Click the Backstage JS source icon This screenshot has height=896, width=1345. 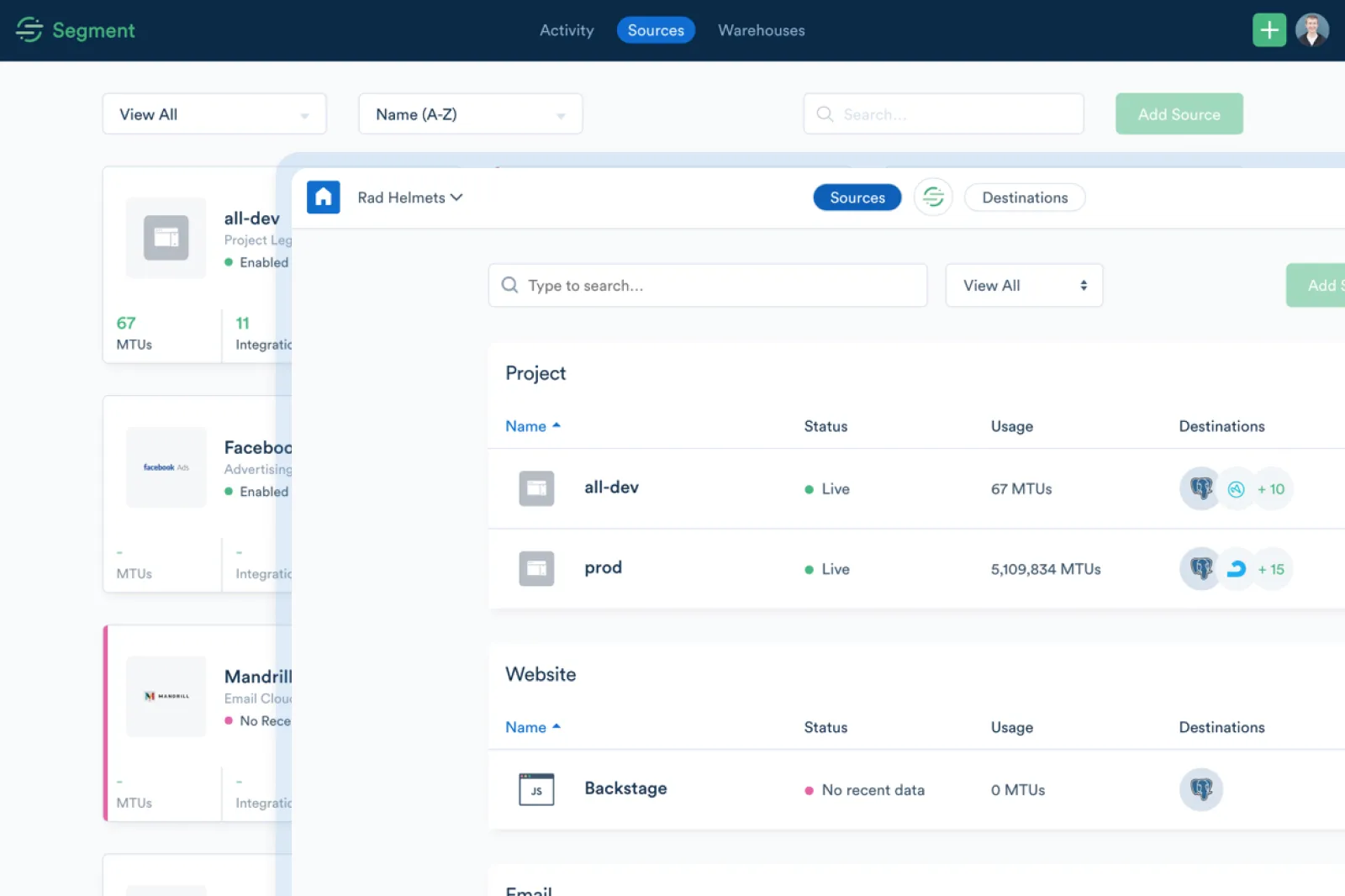click(536, 789)
